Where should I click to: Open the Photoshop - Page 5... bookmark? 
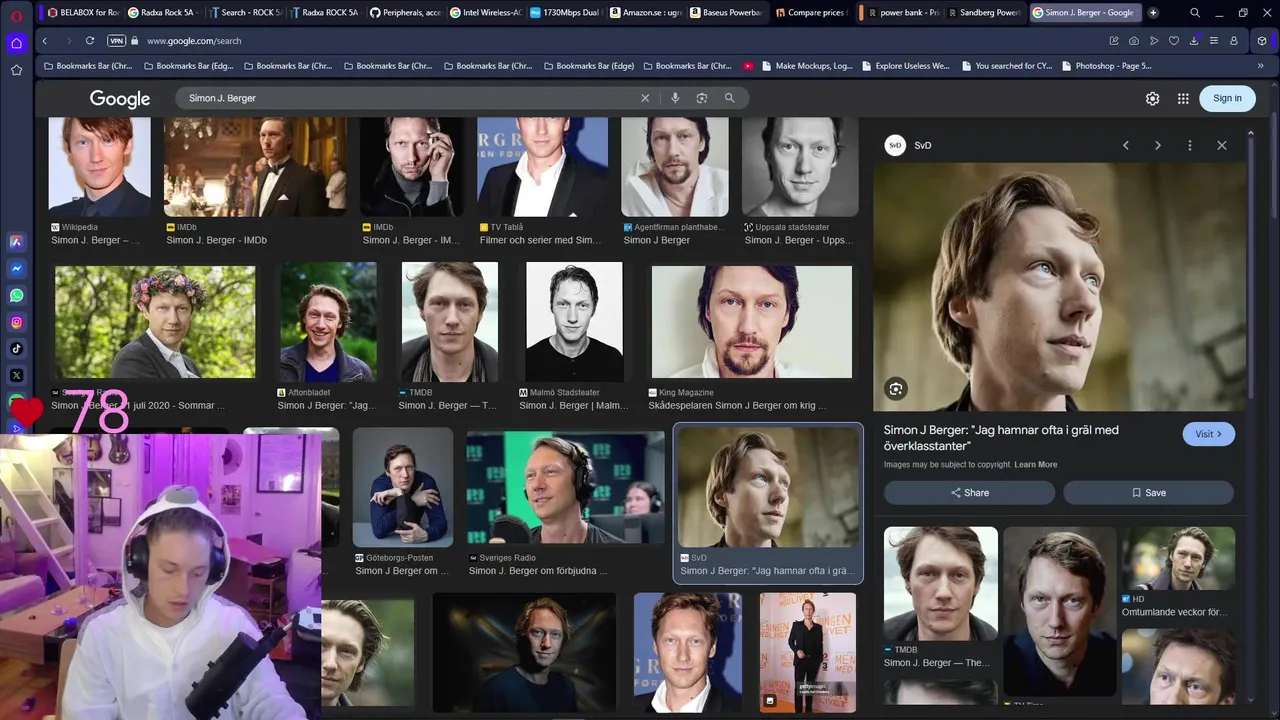point(1106,66)
